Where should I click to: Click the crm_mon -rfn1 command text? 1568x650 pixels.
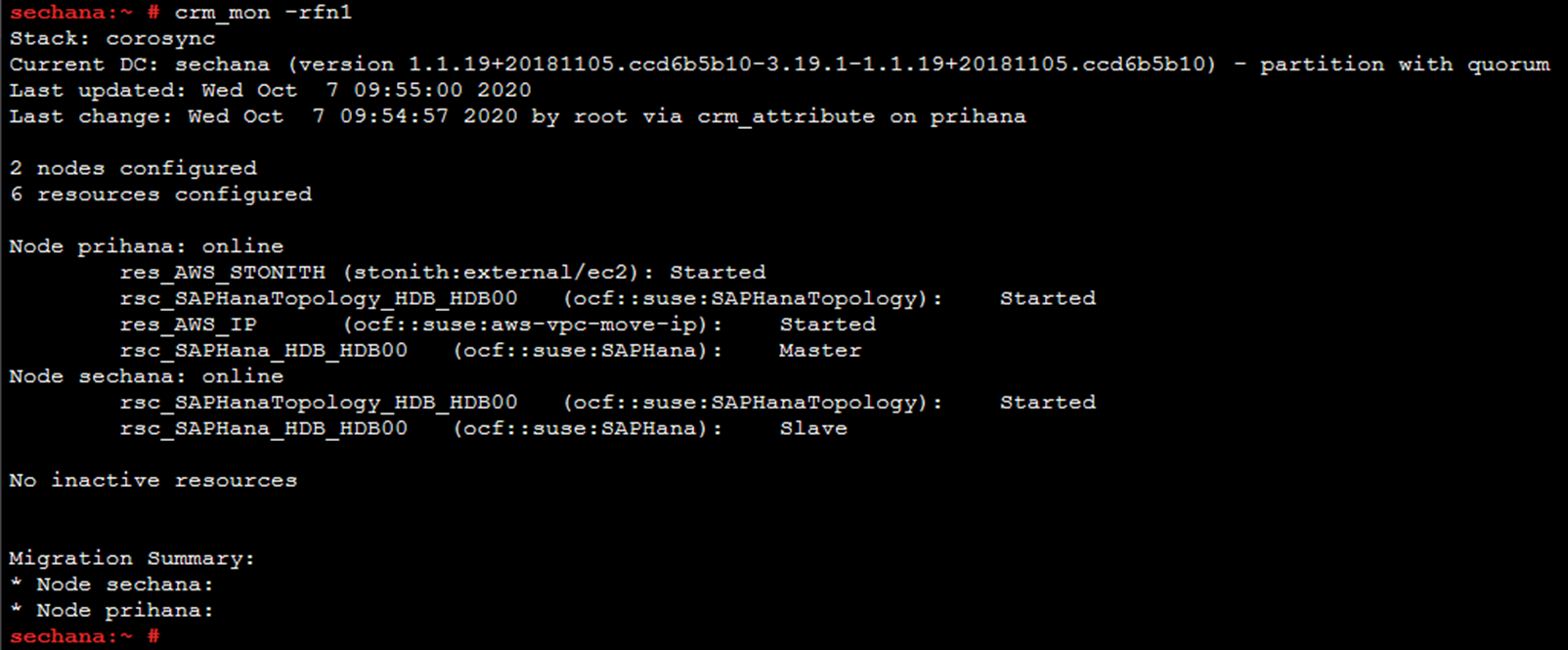(263, 13)
